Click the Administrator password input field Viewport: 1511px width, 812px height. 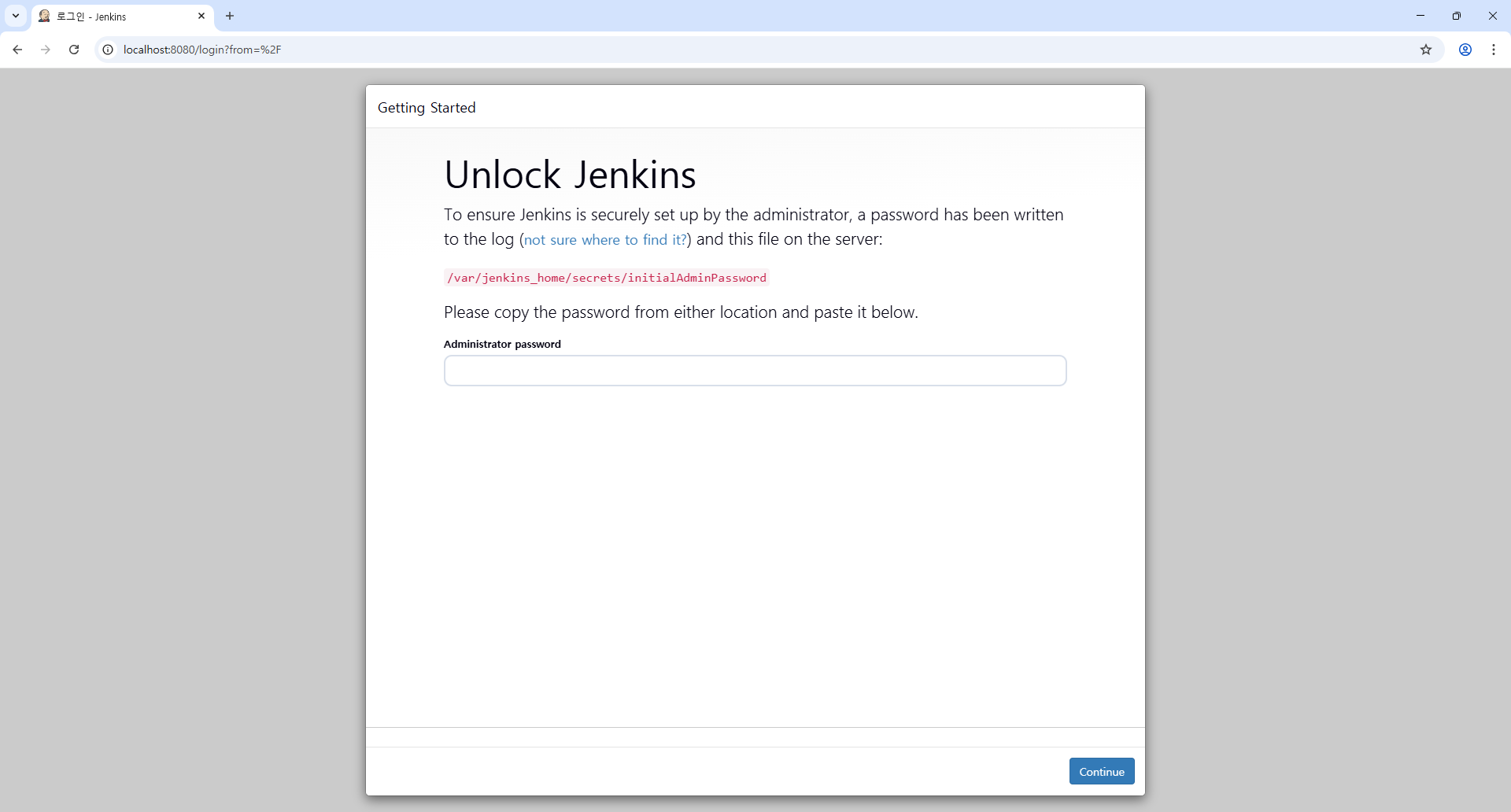755,371
